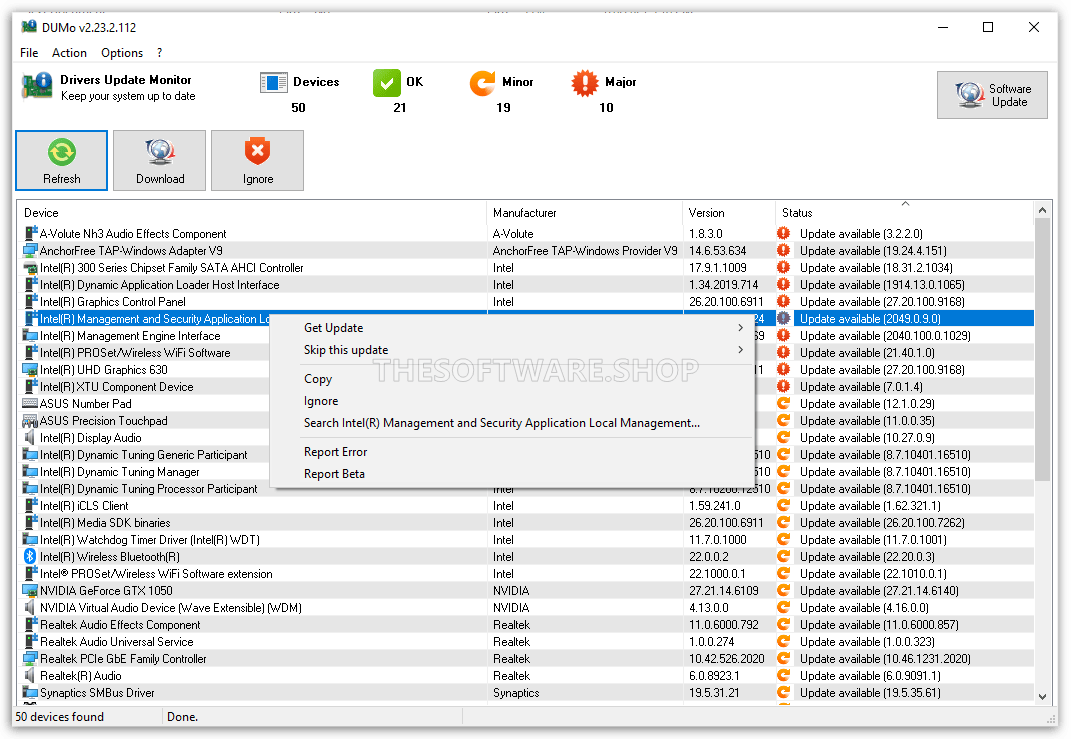Select the Realtek Audio Universal Service row
Screen dimensions: 1071x739
click(x=525, y=641)
